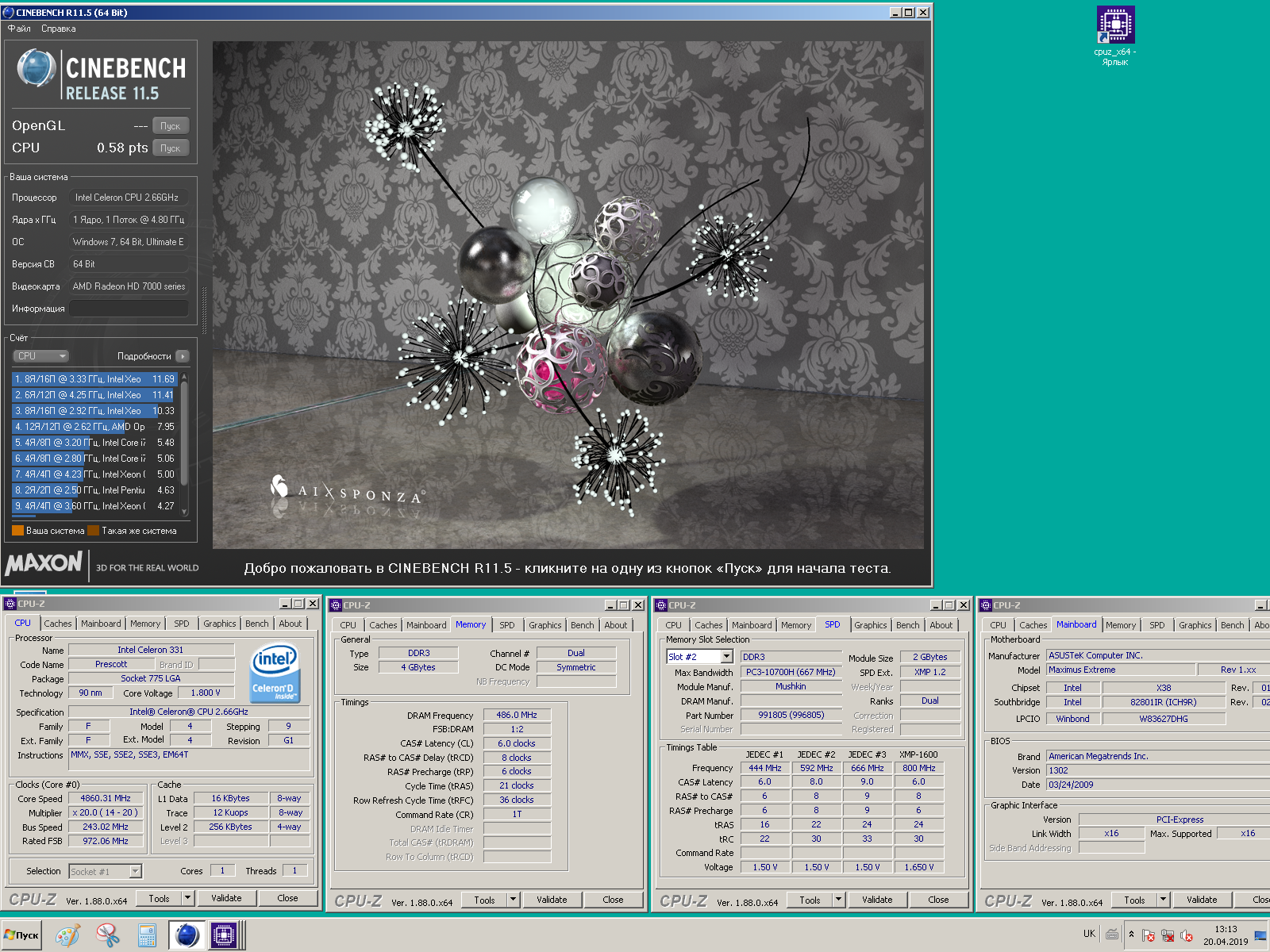Select ranking row 9 Intel Xeon 4.27
Image resolution: width=1270 pixels, height=952 pixels.
95,506
